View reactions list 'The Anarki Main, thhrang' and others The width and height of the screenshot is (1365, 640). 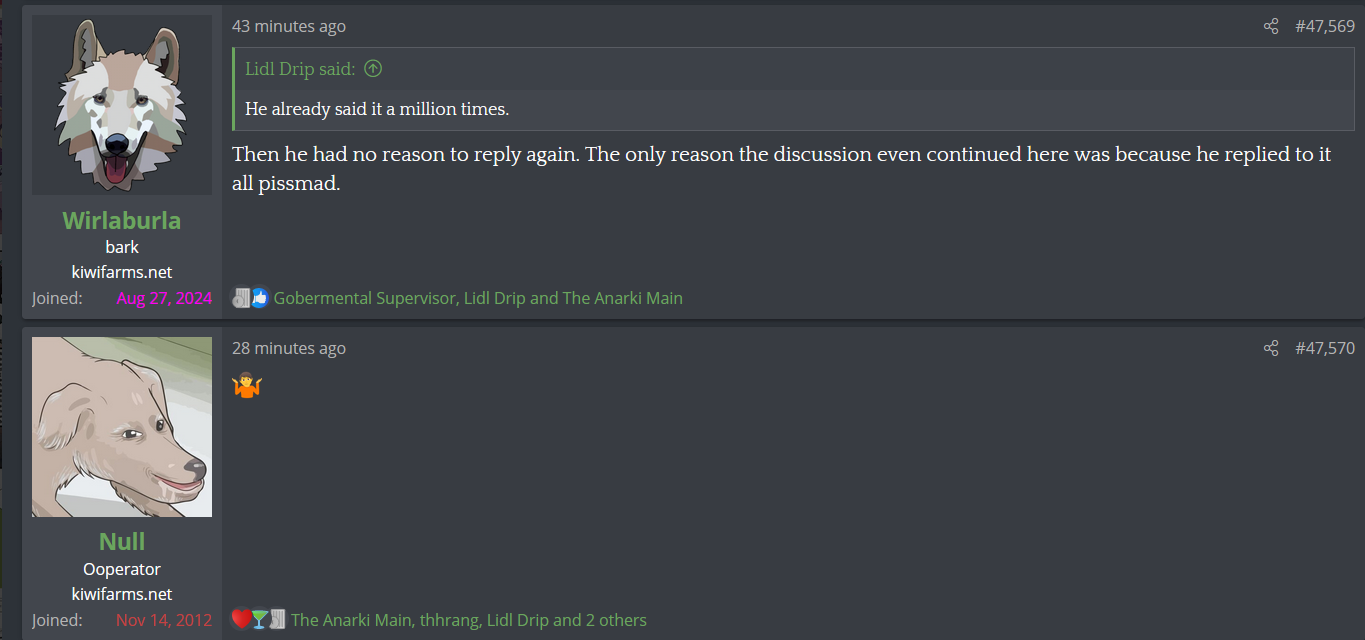click(468, 620)
